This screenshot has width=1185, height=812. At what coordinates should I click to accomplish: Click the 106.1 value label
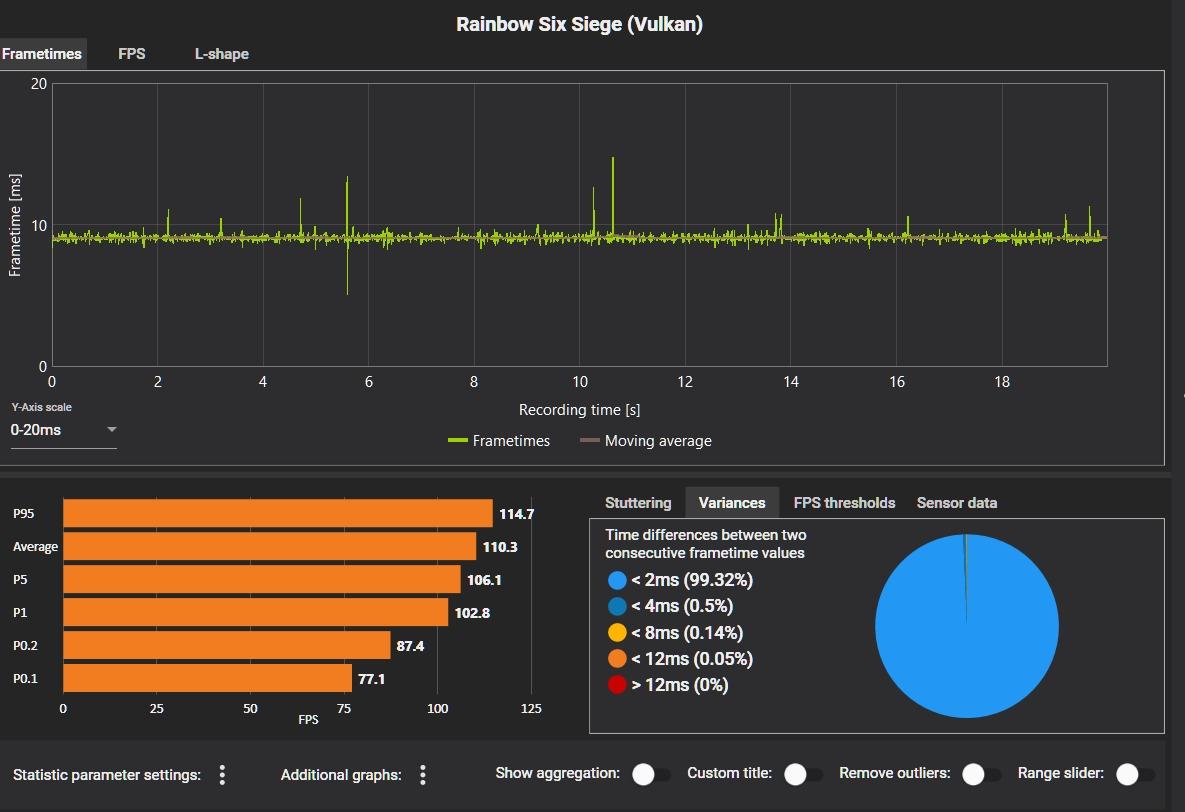[x=484, y=580]
